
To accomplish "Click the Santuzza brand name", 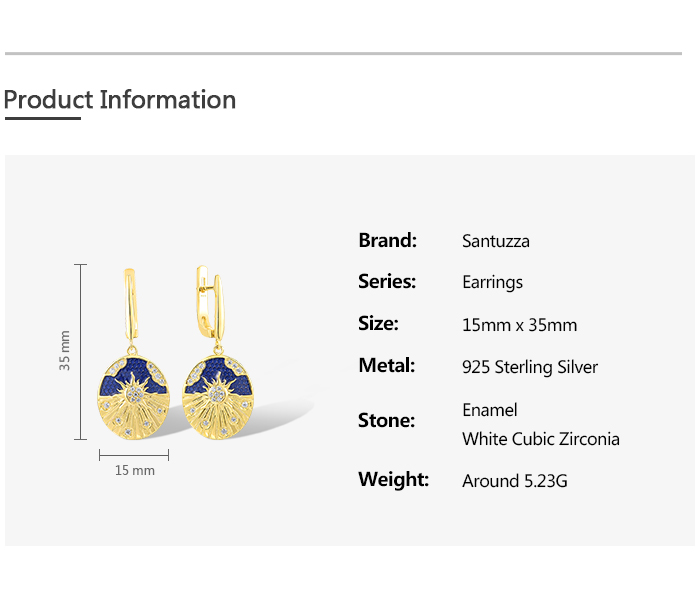I will [x=496, y=241].
